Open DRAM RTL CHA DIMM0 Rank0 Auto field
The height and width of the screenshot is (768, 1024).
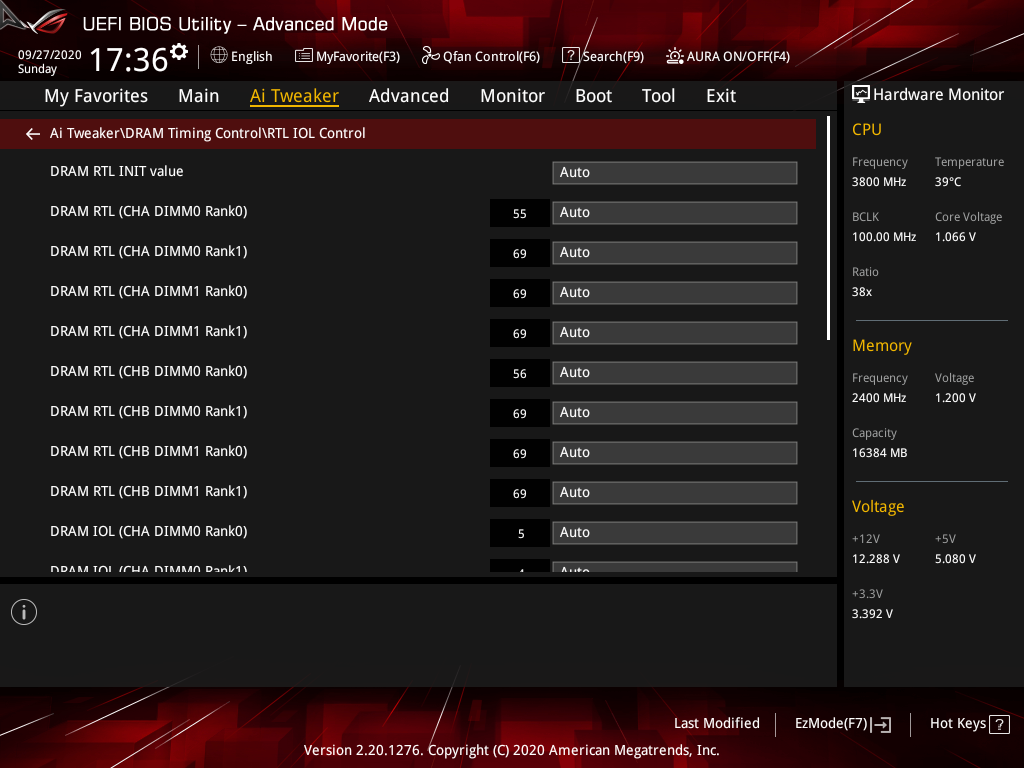click(x=675, y=212)
